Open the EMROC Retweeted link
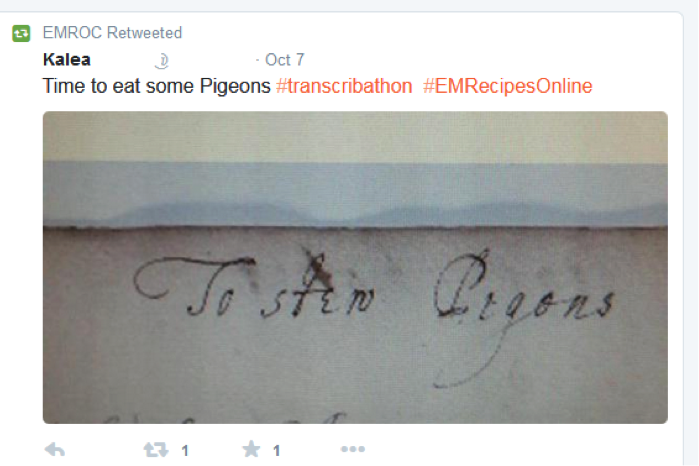 112,33
